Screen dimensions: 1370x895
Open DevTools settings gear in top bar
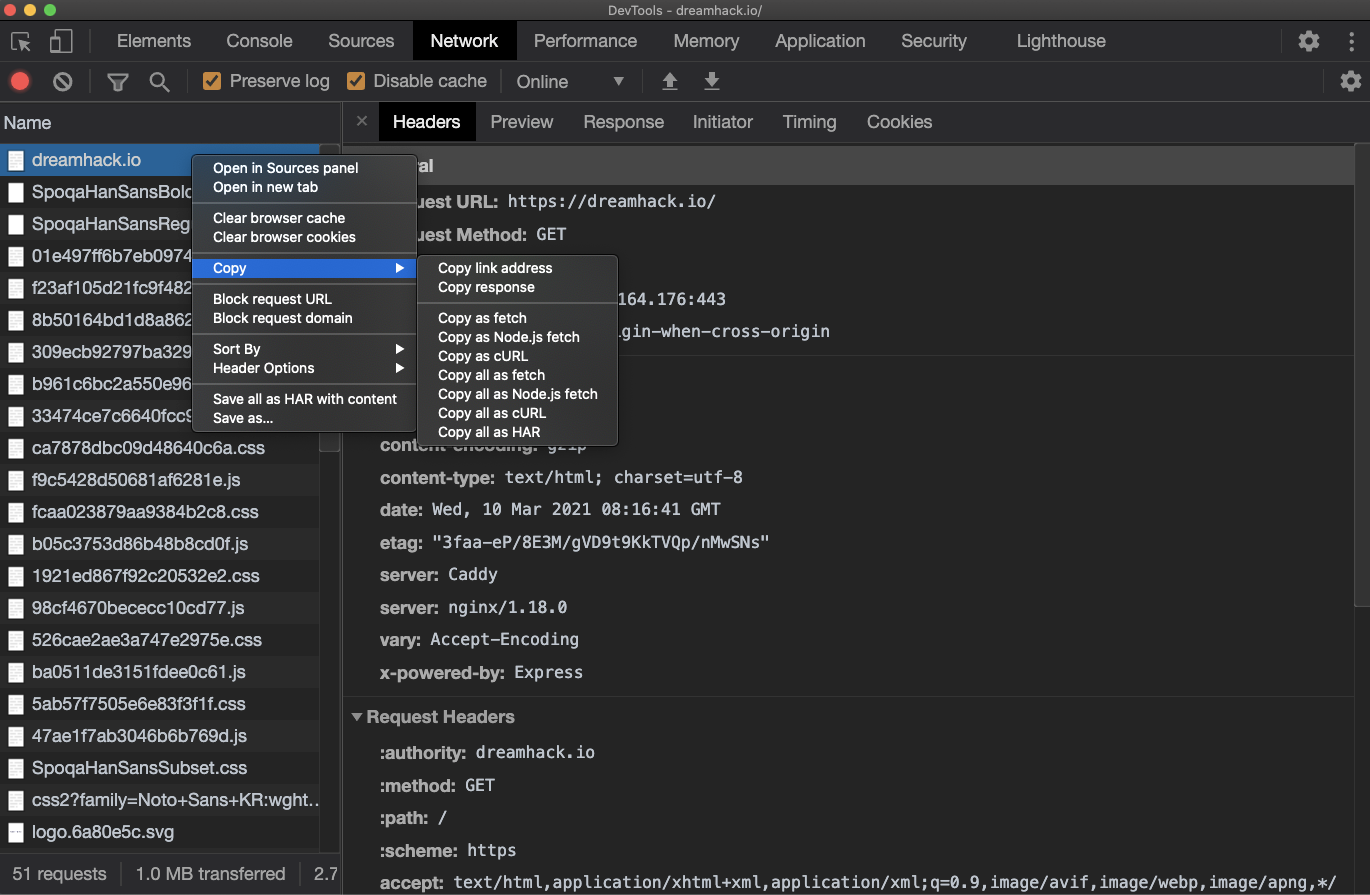(x=1308, y=41)
